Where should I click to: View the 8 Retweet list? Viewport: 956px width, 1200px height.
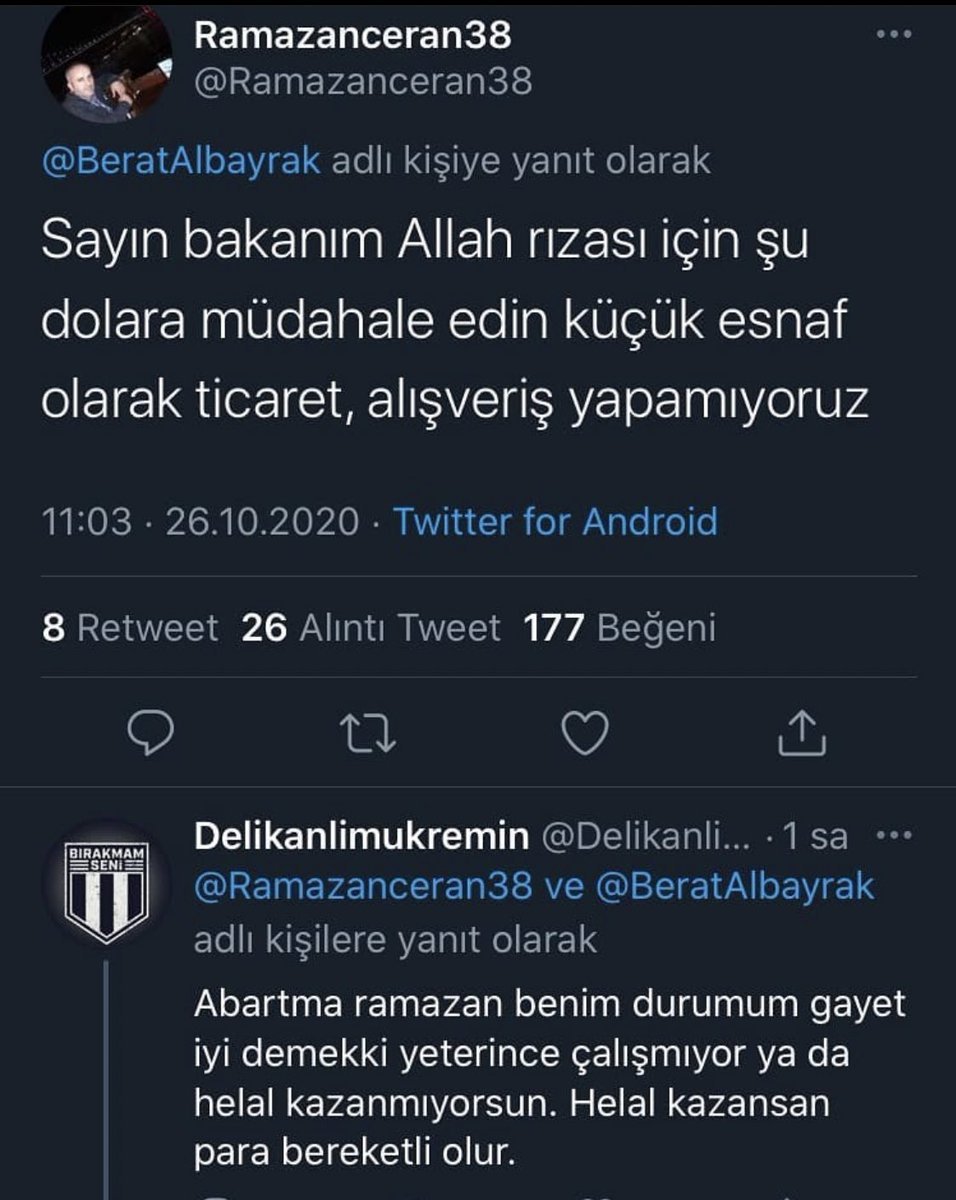point(130,627)
